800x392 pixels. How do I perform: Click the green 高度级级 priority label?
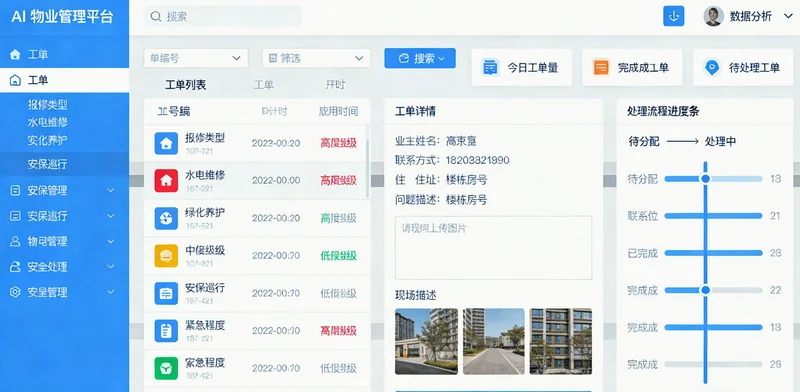pos(338,218)
